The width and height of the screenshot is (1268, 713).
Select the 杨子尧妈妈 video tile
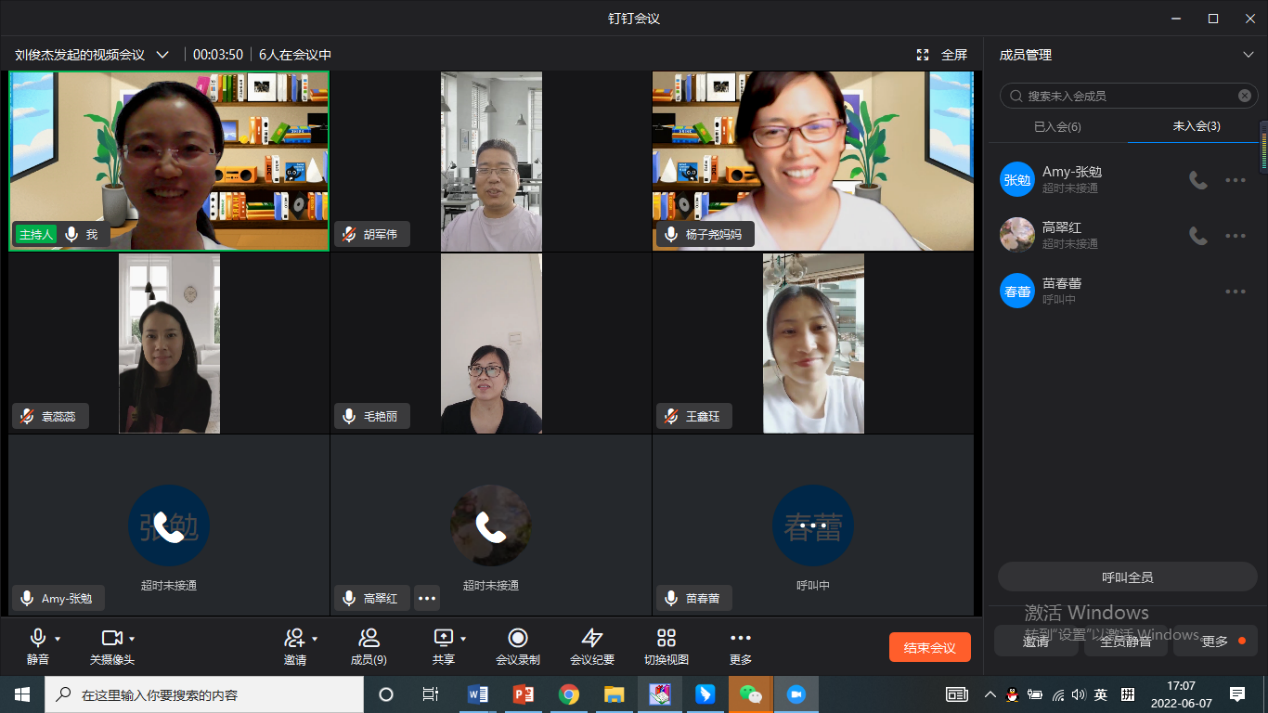tap(813, 161)
